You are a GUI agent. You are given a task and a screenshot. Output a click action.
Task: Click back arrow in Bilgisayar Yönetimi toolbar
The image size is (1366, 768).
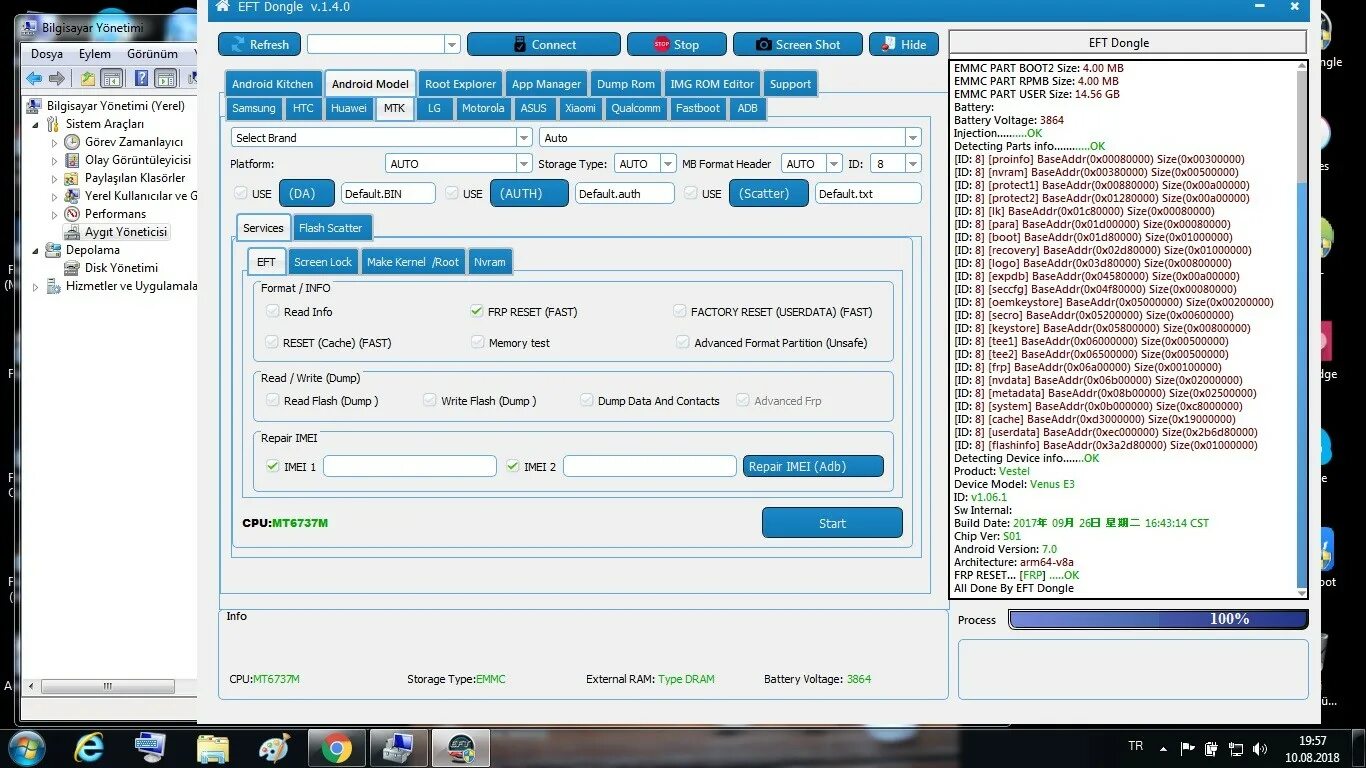[x=34, y=78]
